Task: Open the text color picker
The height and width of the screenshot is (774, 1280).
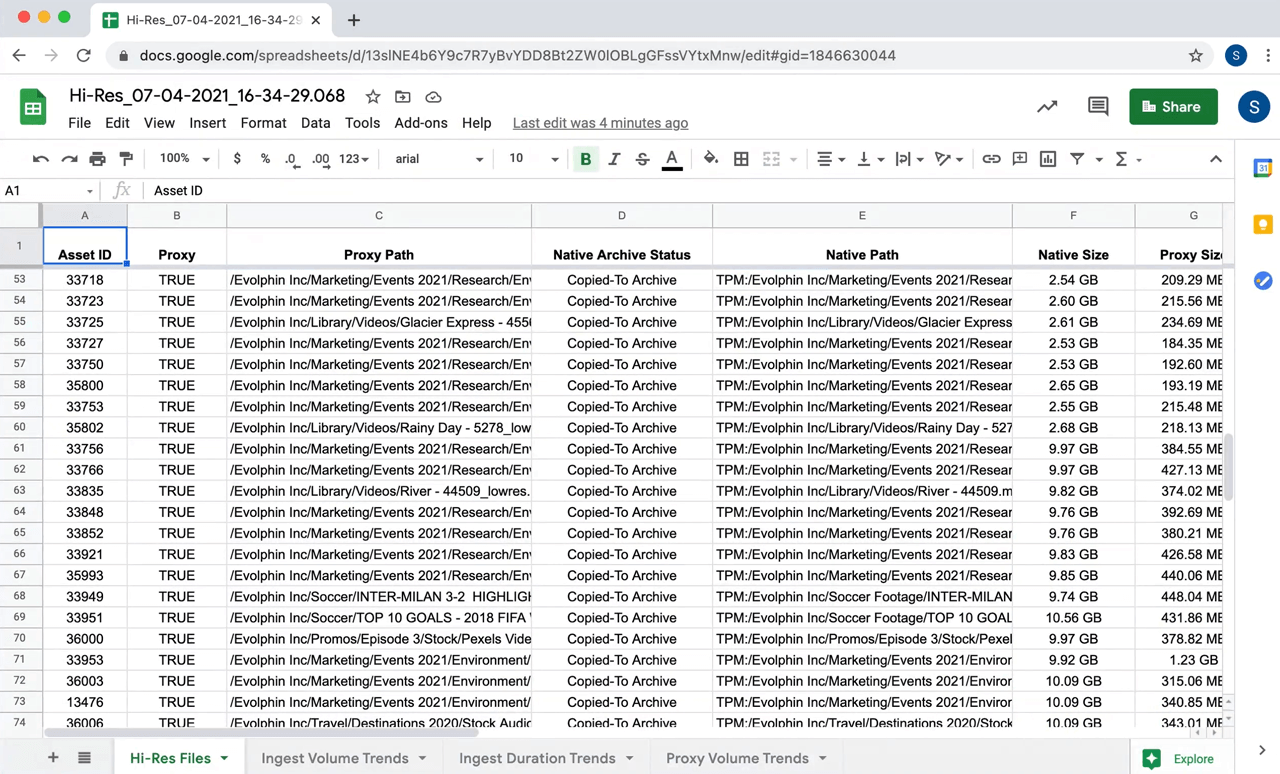Action: click(x=672, y=159)
